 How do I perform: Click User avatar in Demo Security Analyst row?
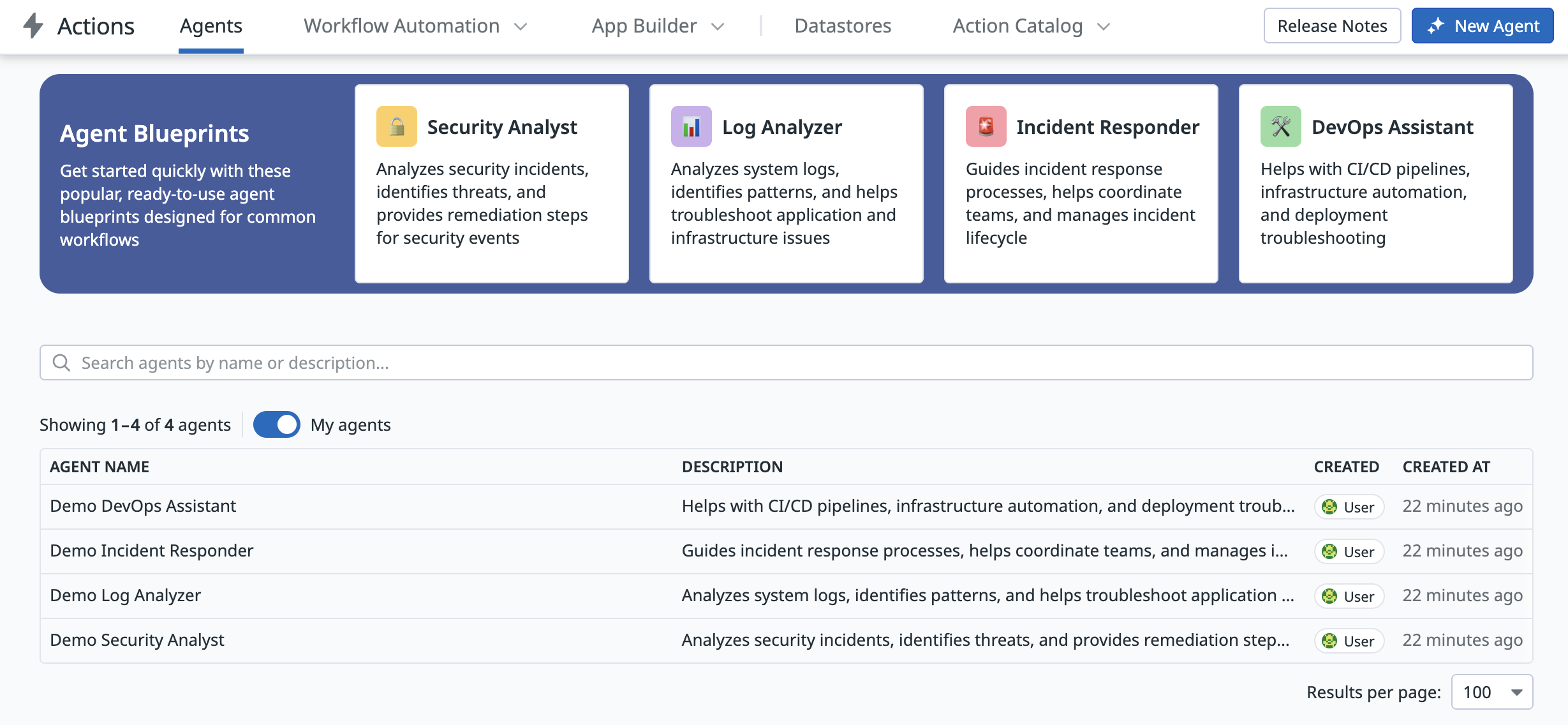(x=1329, y=641)
